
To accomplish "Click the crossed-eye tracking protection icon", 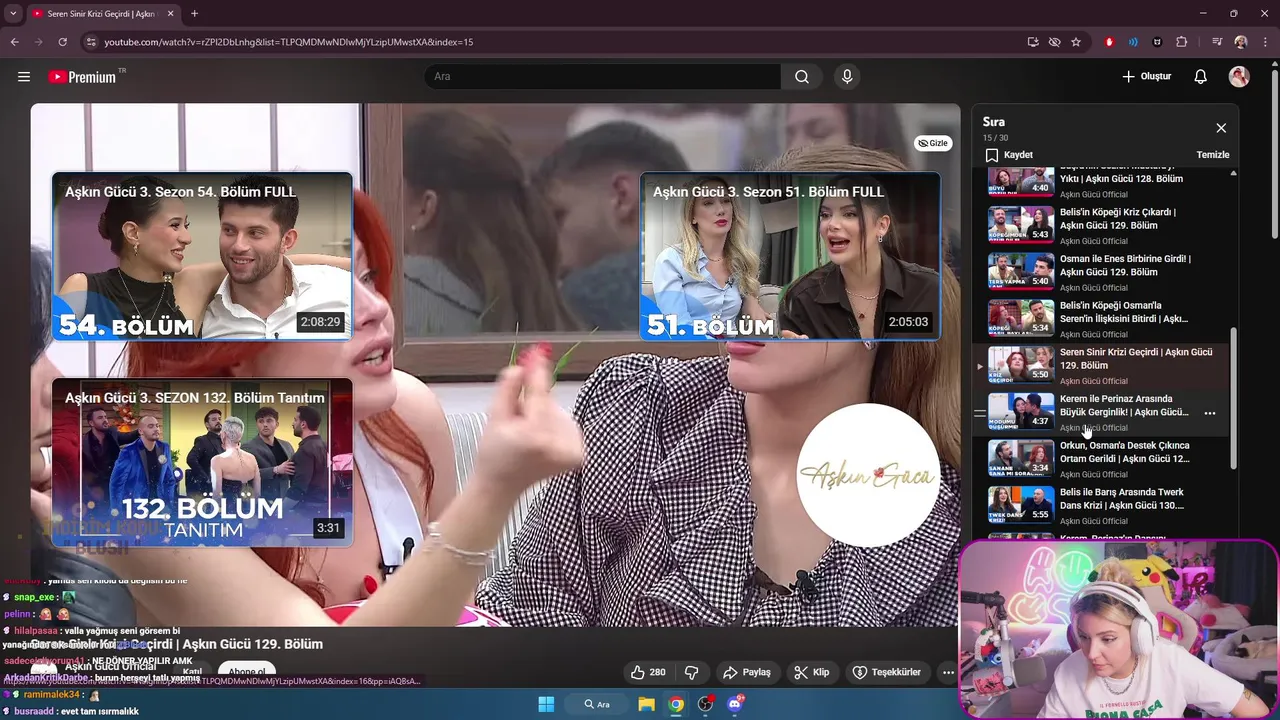I will tap(1054, 42).
